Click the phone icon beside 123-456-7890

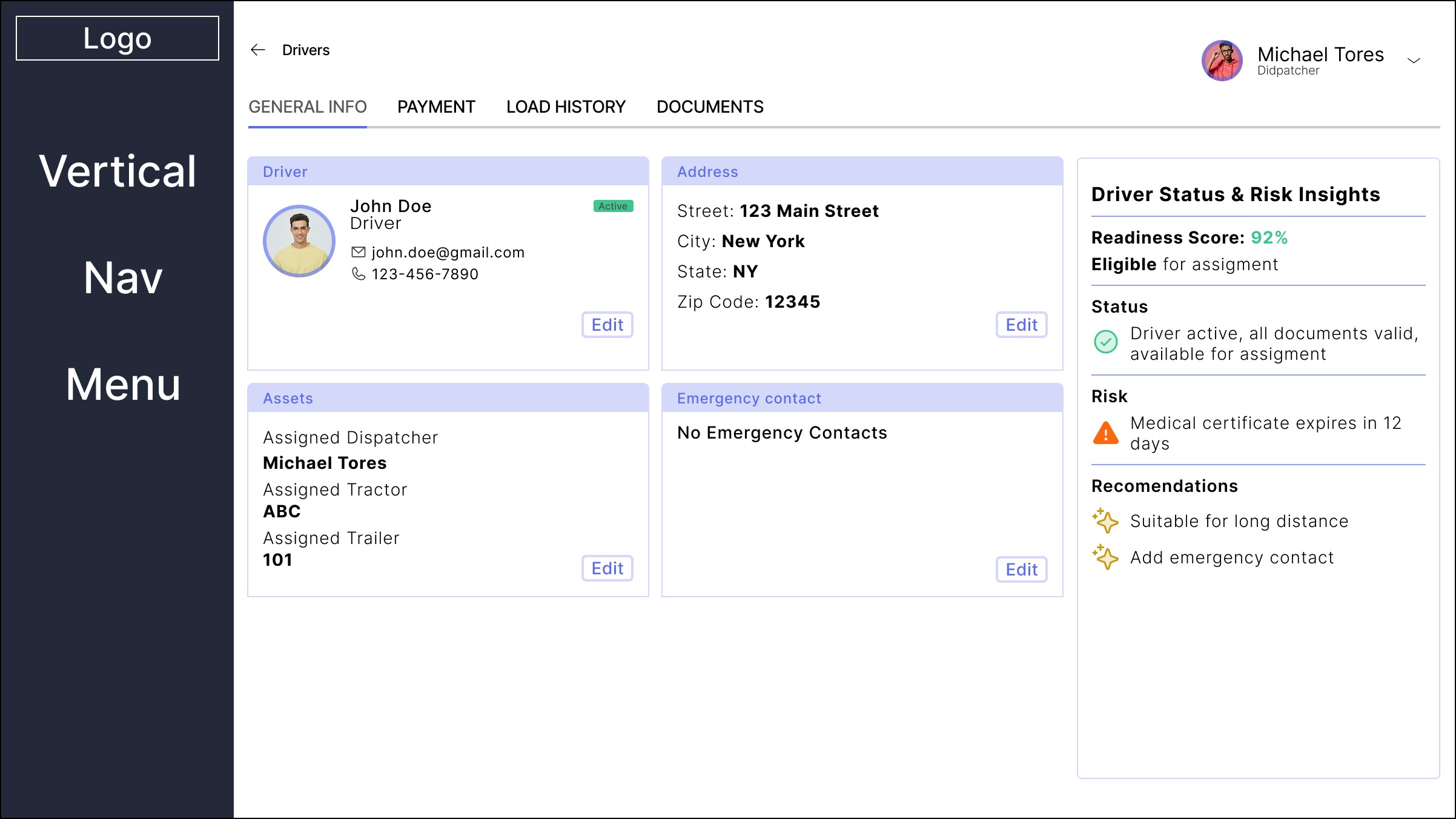click(359, 274)
